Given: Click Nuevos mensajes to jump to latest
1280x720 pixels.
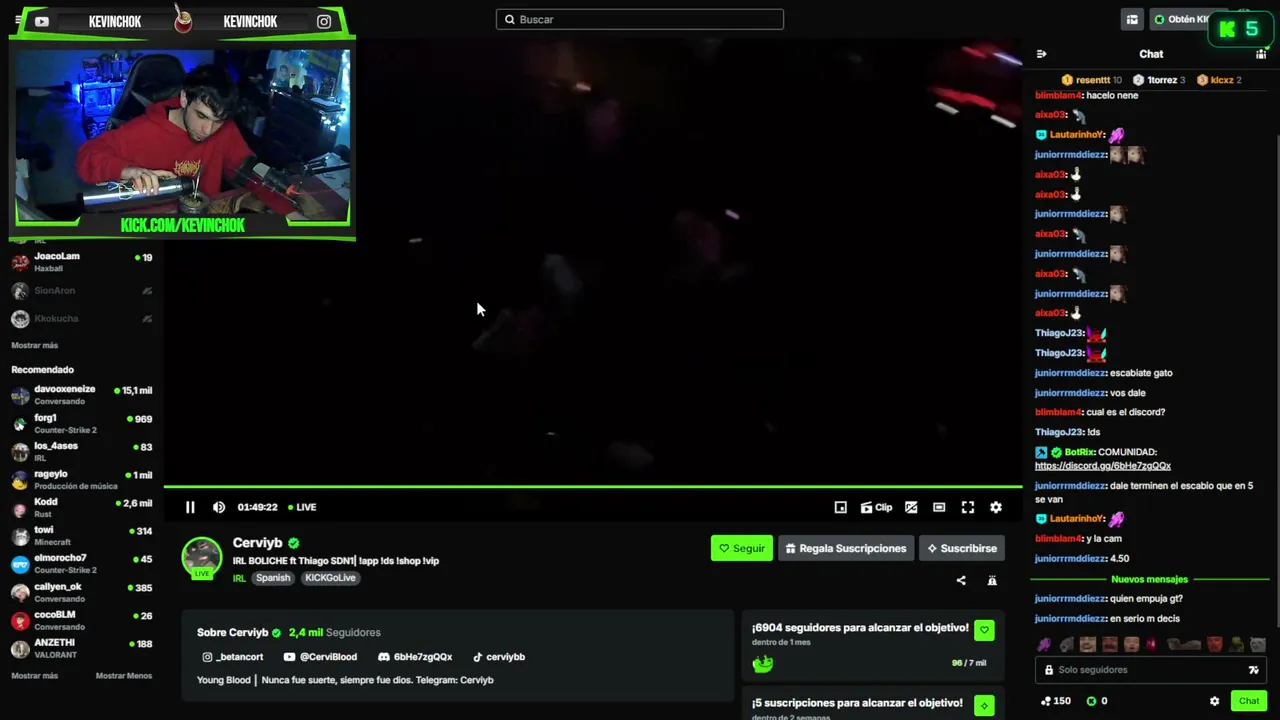Looking at the screenshot, I should point(1149,579).
